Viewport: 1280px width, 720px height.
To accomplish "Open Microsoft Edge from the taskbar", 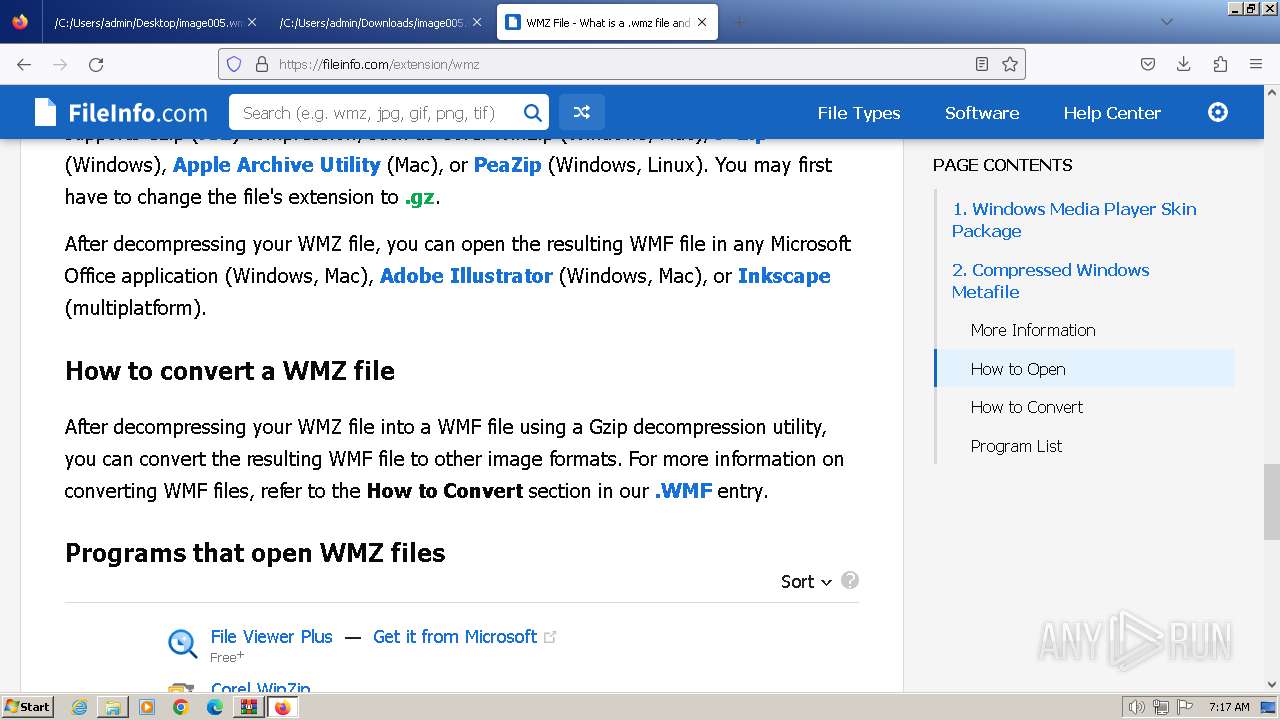I will 215,707.
